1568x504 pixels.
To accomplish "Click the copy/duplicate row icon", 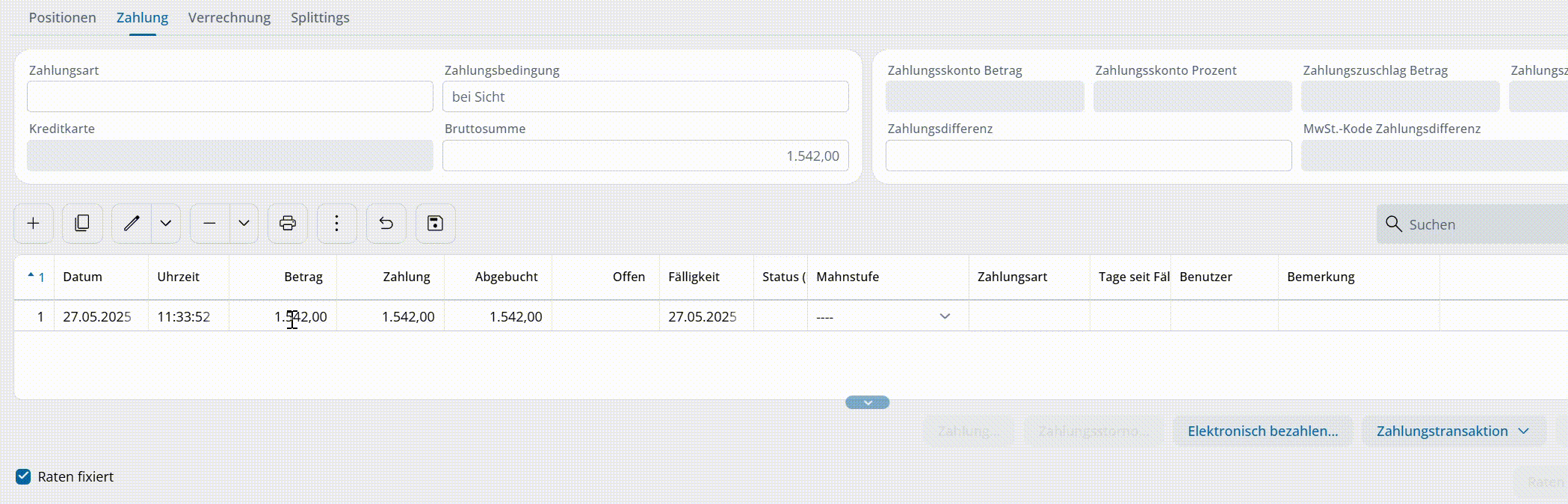I will click(82, 224).
